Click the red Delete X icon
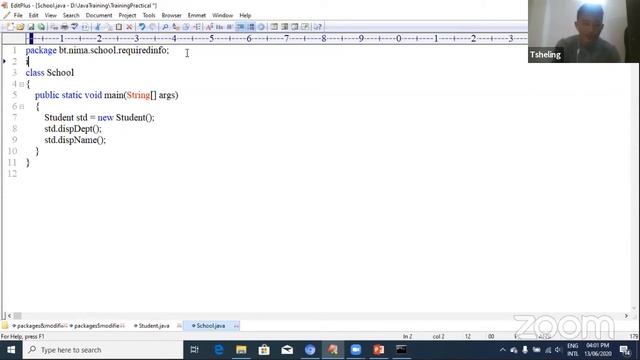Viewport: 640px width, 360px height. [x=129, y=27]
